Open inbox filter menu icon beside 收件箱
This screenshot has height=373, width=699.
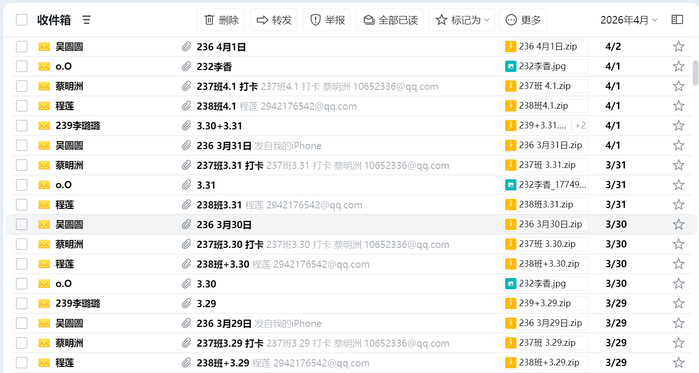(86, 20)
